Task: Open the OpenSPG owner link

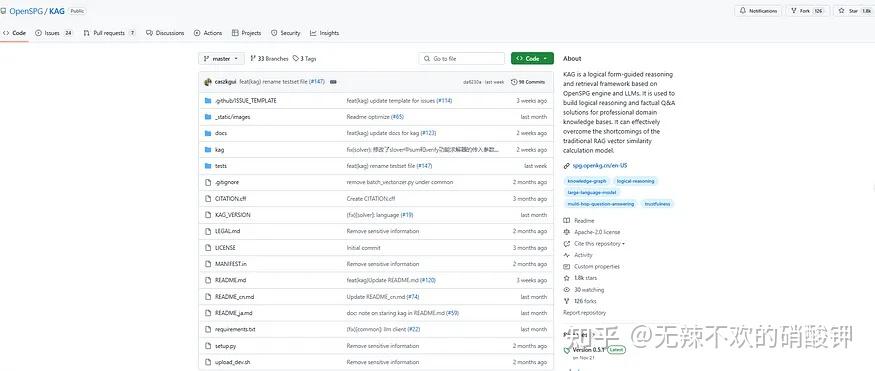Action: tap(26, 11)
